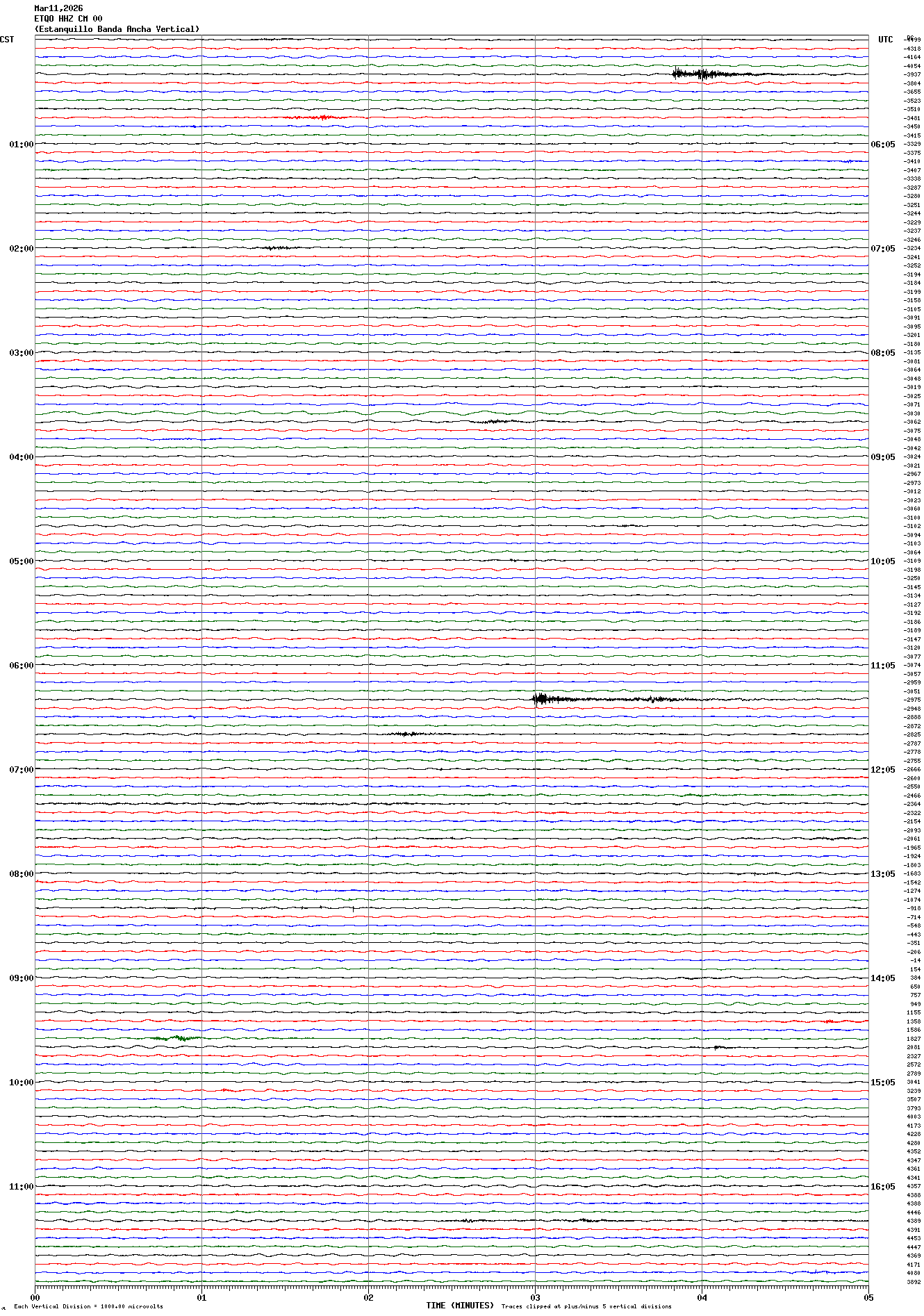The height and width of the screenshot is (1316, 924).
Task: Click the 05 minute tick on bottom axis
Action: pos(868,1297)
